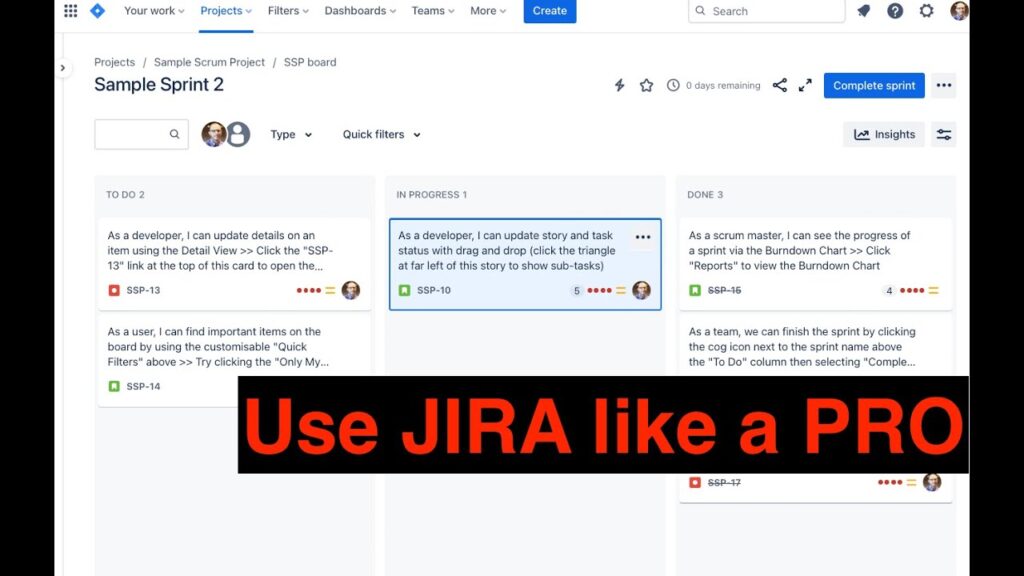1024x576 pixels.
Task: Click the TO DO 2 column header
Action: click(x=125, y=195)
